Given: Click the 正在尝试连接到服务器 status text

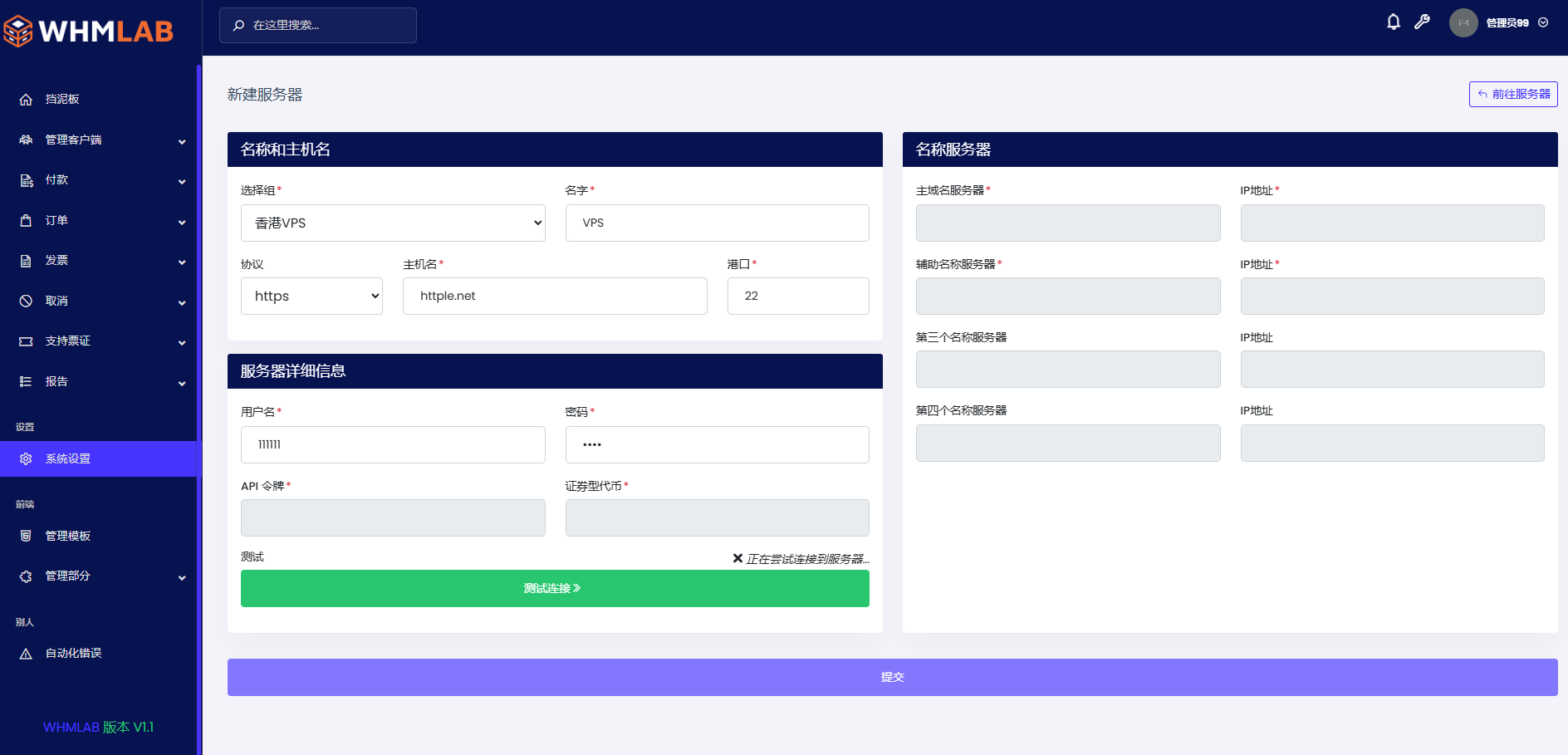Looking at the screenshot, I should pos(807,559).
